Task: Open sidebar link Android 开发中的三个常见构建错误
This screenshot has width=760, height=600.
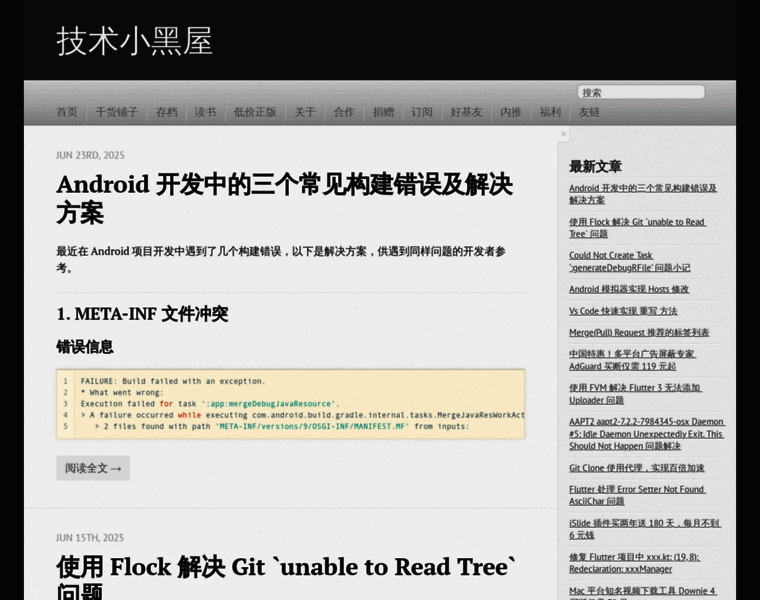Action: coord(643,194)
